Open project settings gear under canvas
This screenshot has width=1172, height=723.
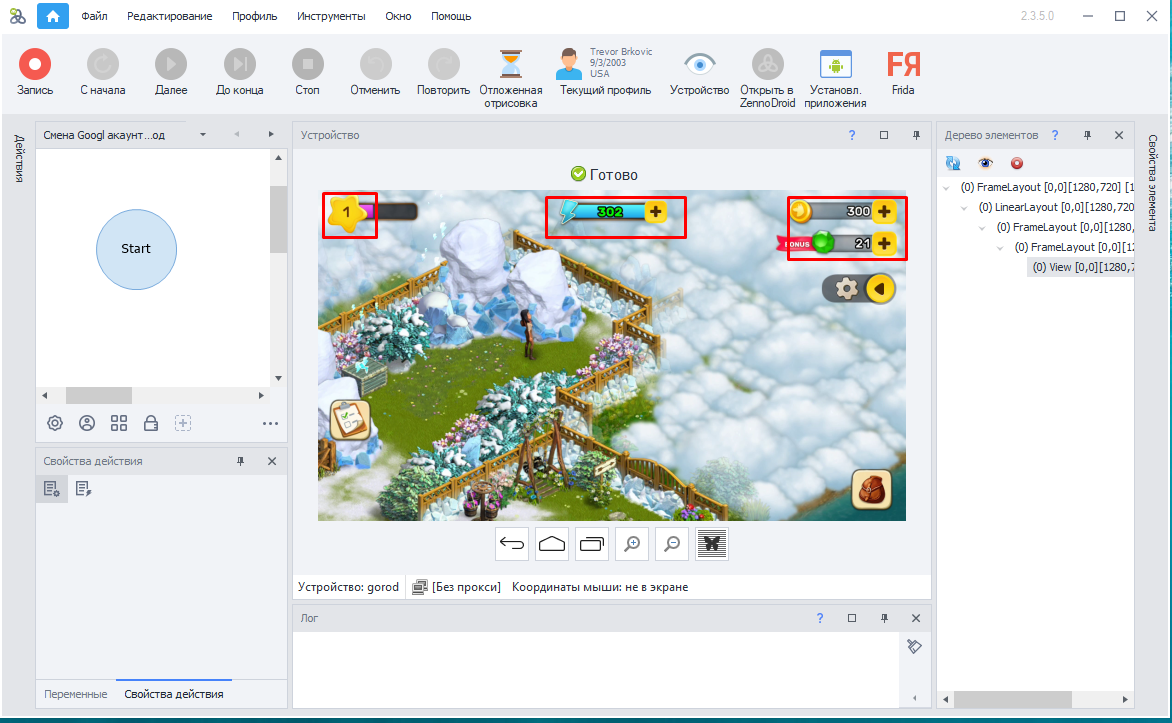click(x=55, y=423)
